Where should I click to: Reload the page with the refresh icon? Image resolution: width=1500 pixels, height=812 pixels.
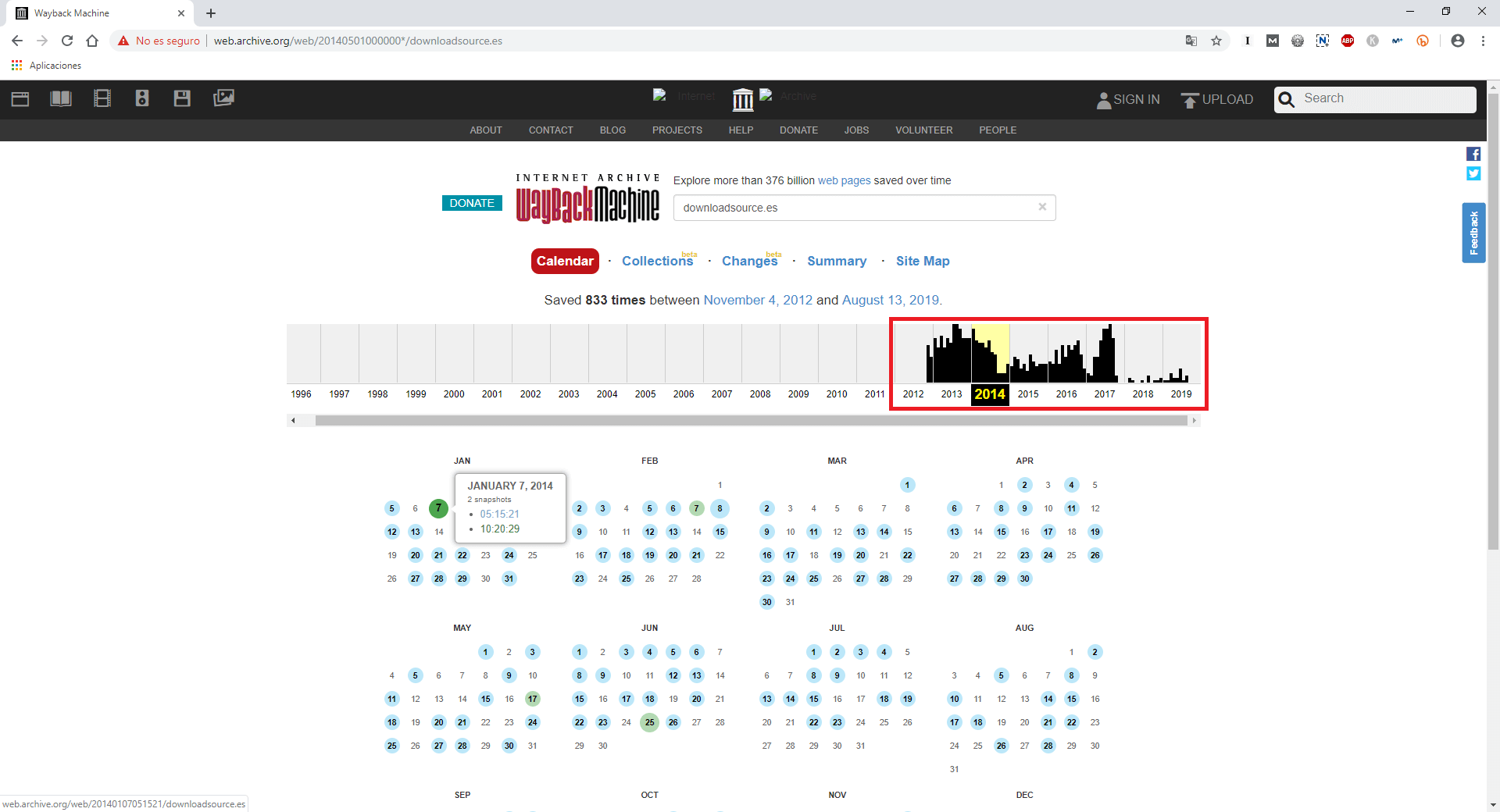(67, 41)
